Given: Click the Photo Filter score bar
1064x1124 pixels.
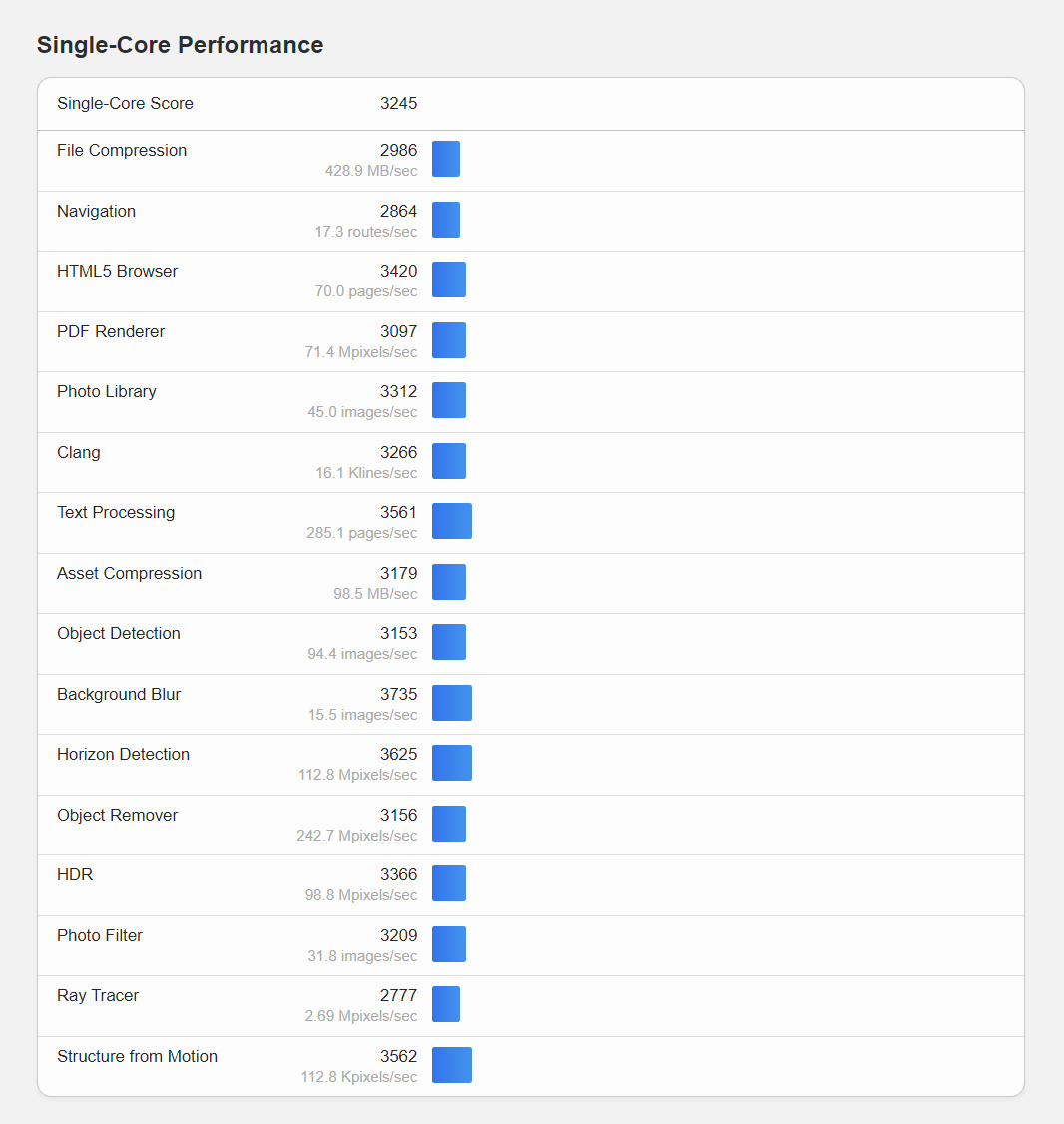Looking at the screenshot, I should coord(449,944).
